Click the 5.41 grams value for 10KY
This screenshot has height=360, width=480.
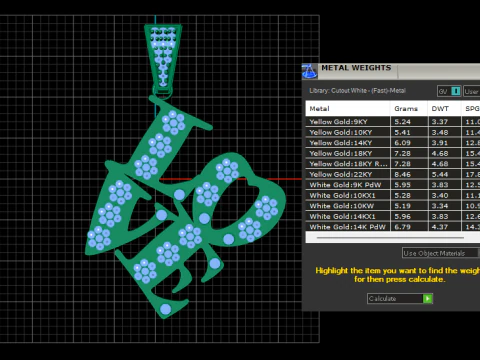coord(402,132)
